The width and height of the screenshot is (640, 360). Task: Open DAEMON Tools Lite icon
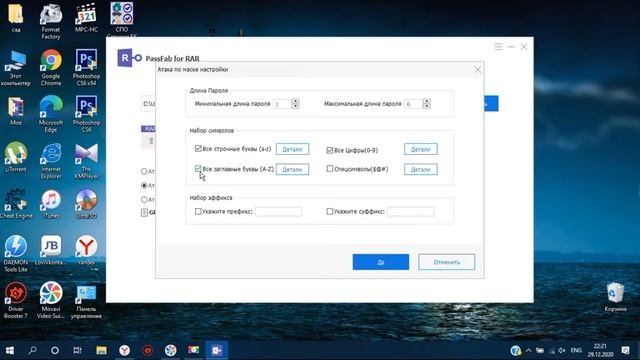click(x=16, y=253)
